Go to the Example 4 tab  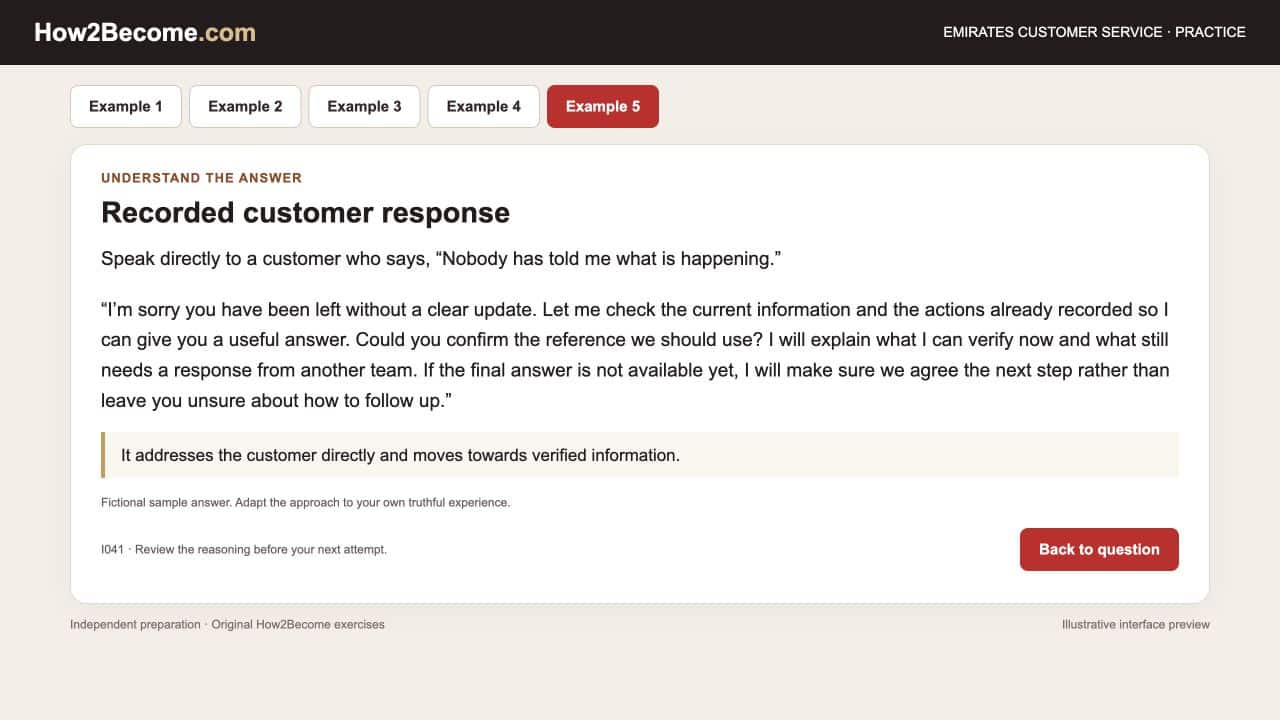[x=483, y=106]
